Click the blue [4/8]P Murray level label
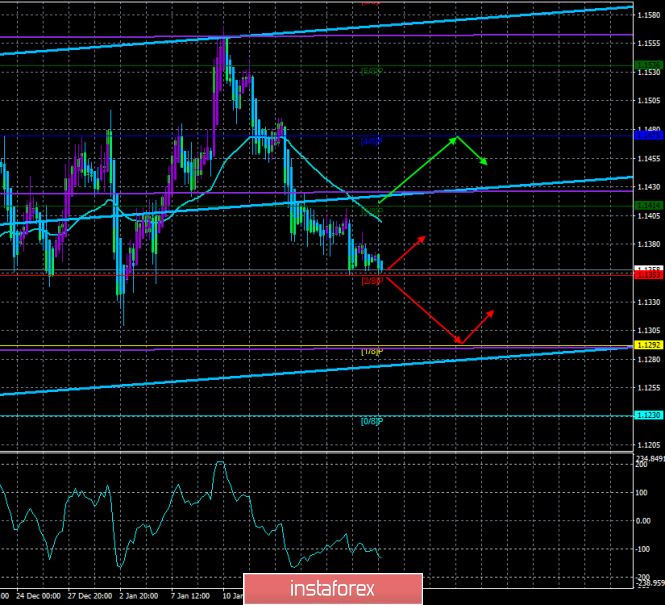 click(372, 142)
